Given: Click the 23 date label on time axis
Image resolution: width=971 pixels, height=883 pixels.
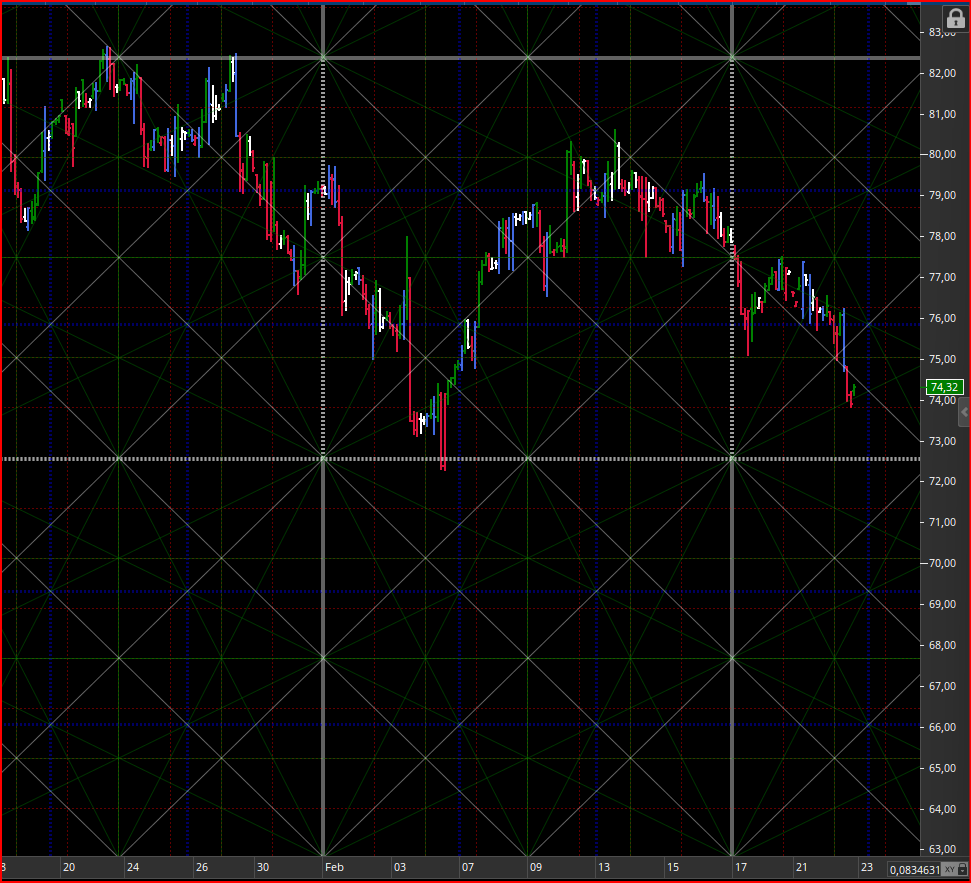Looking at the screenshot, I should click(x=867, y=867).
